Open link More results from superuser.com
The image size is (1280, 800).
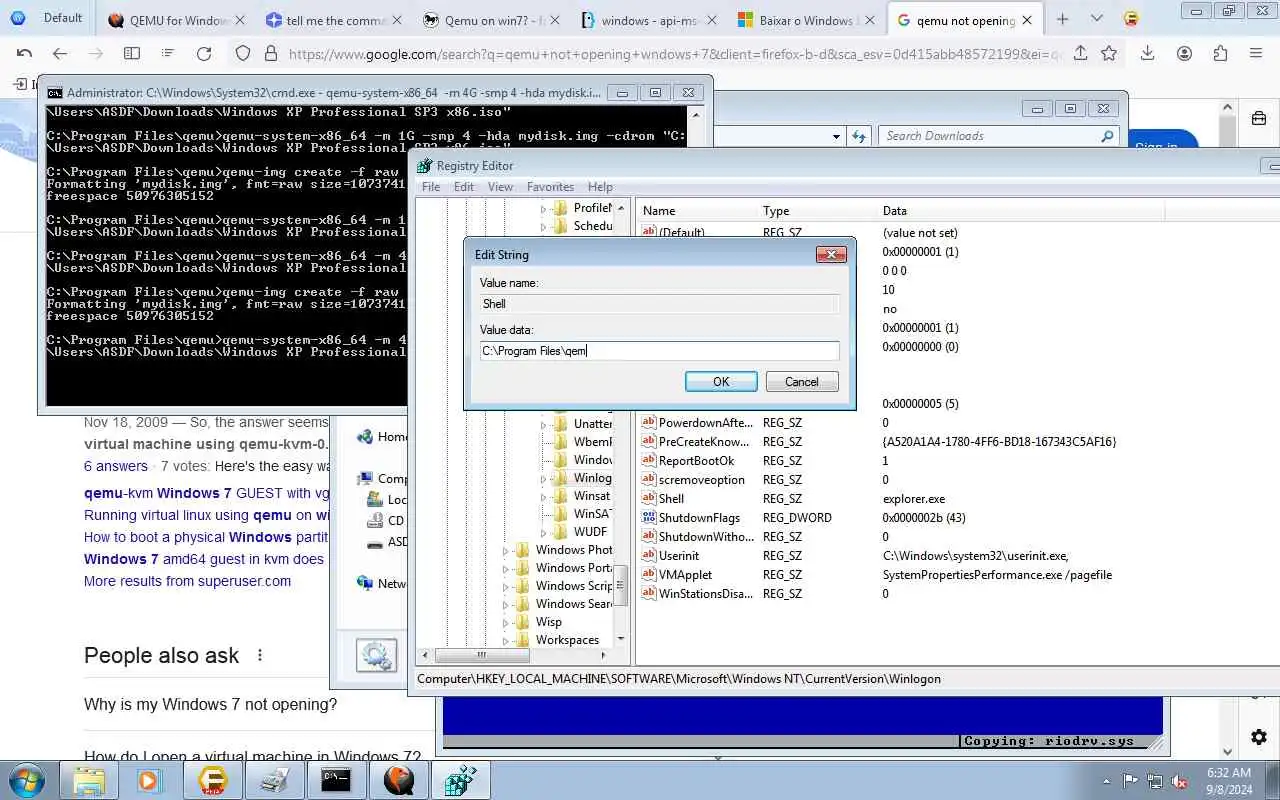coord(187,581)
